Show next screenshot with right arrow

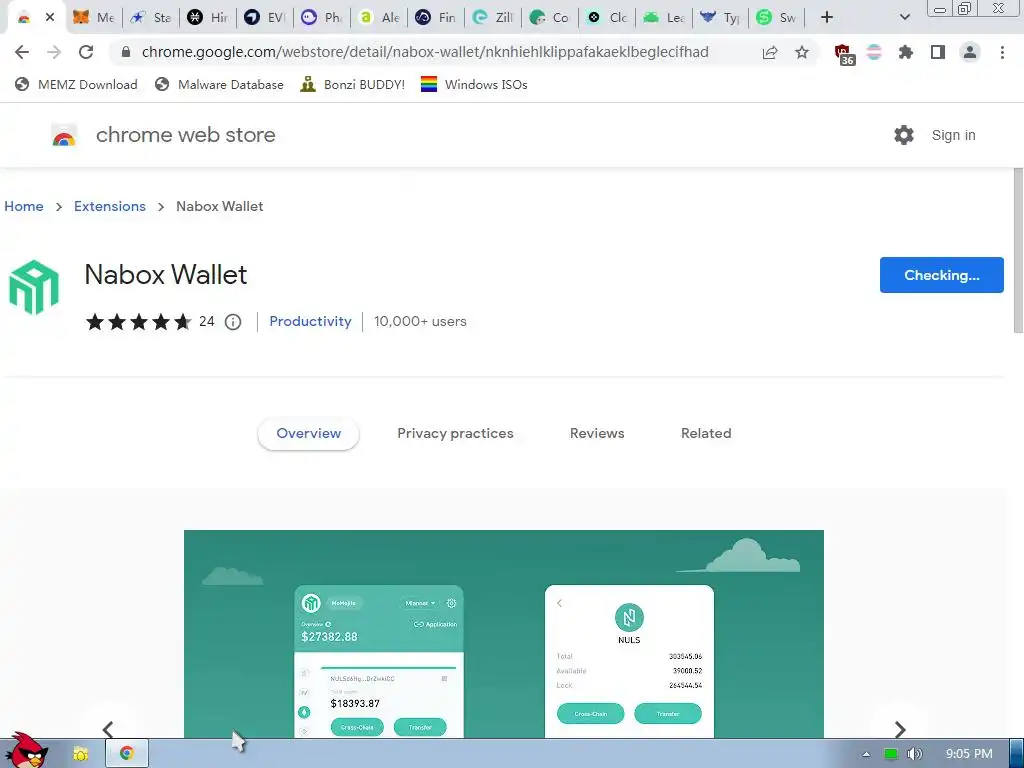[900, 729]
